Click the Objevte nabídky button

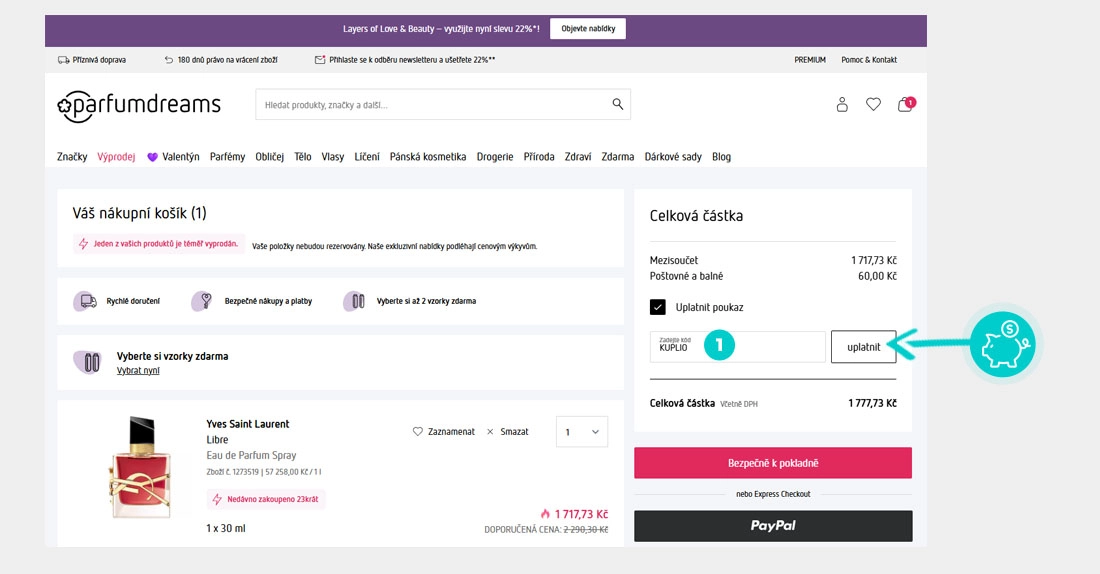click(x=588, y=29)
